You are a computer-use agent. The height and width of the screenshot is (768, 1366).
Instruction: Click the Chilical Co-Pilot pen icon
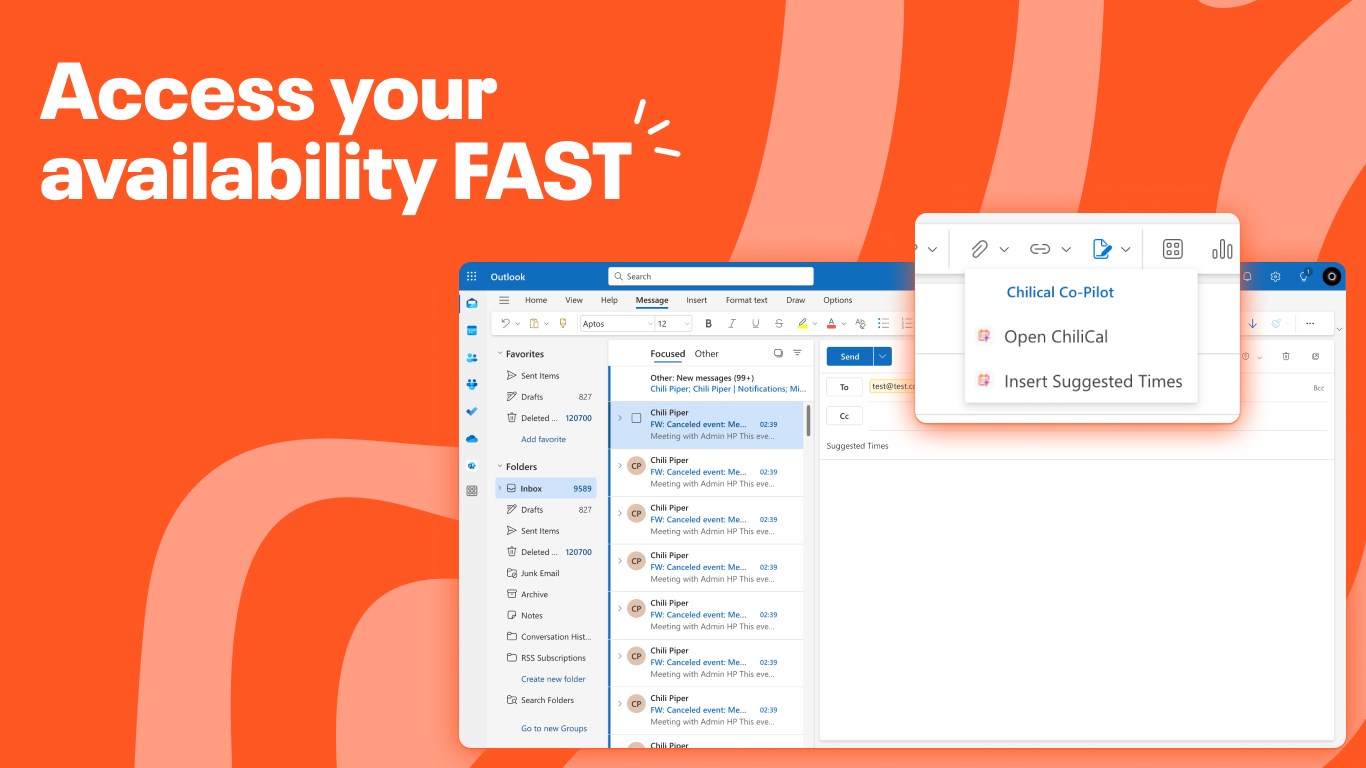[1102, 249]
